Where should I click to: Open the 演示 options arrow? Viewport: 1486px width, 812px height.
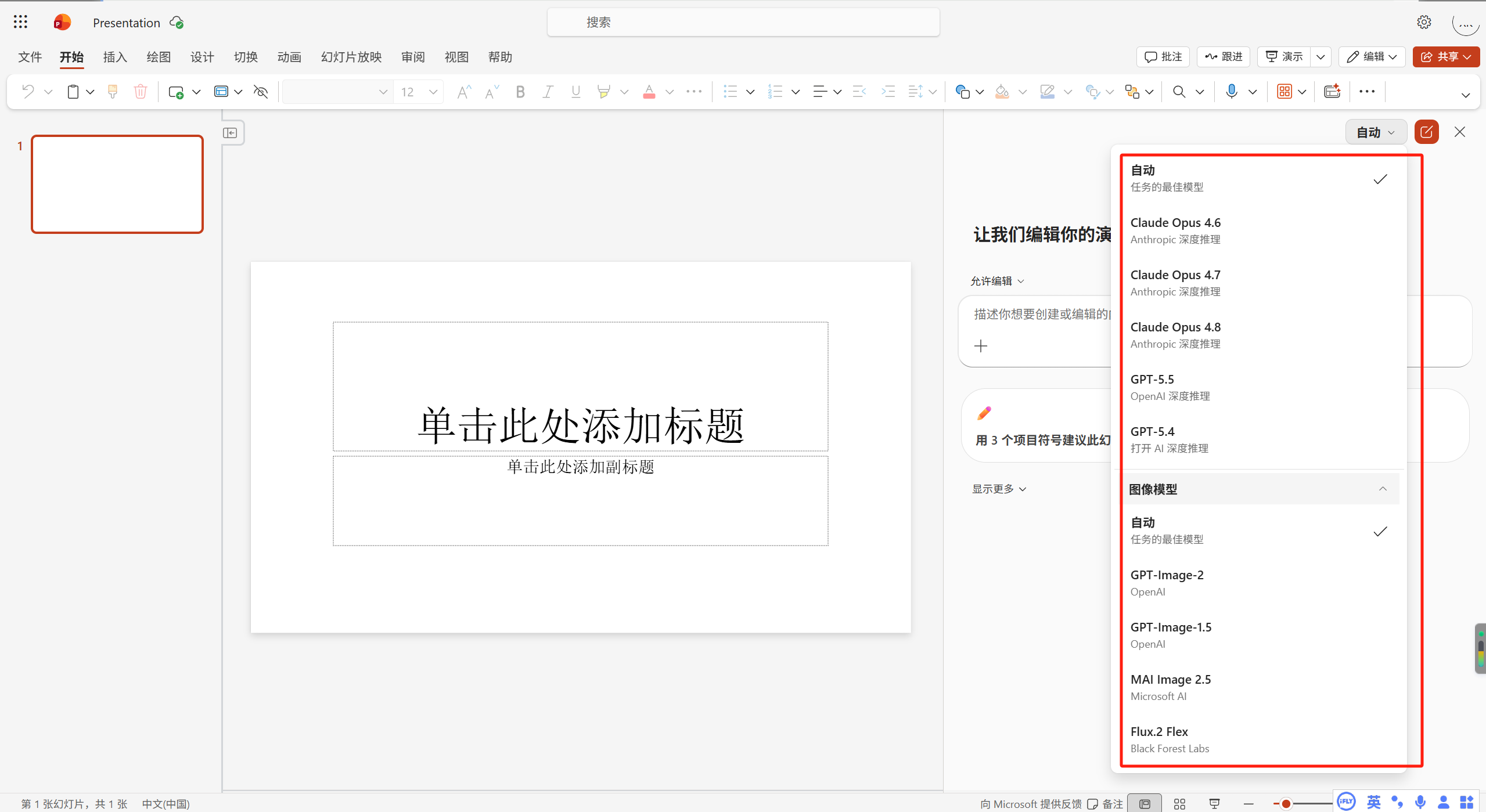tap(1321, 57)
